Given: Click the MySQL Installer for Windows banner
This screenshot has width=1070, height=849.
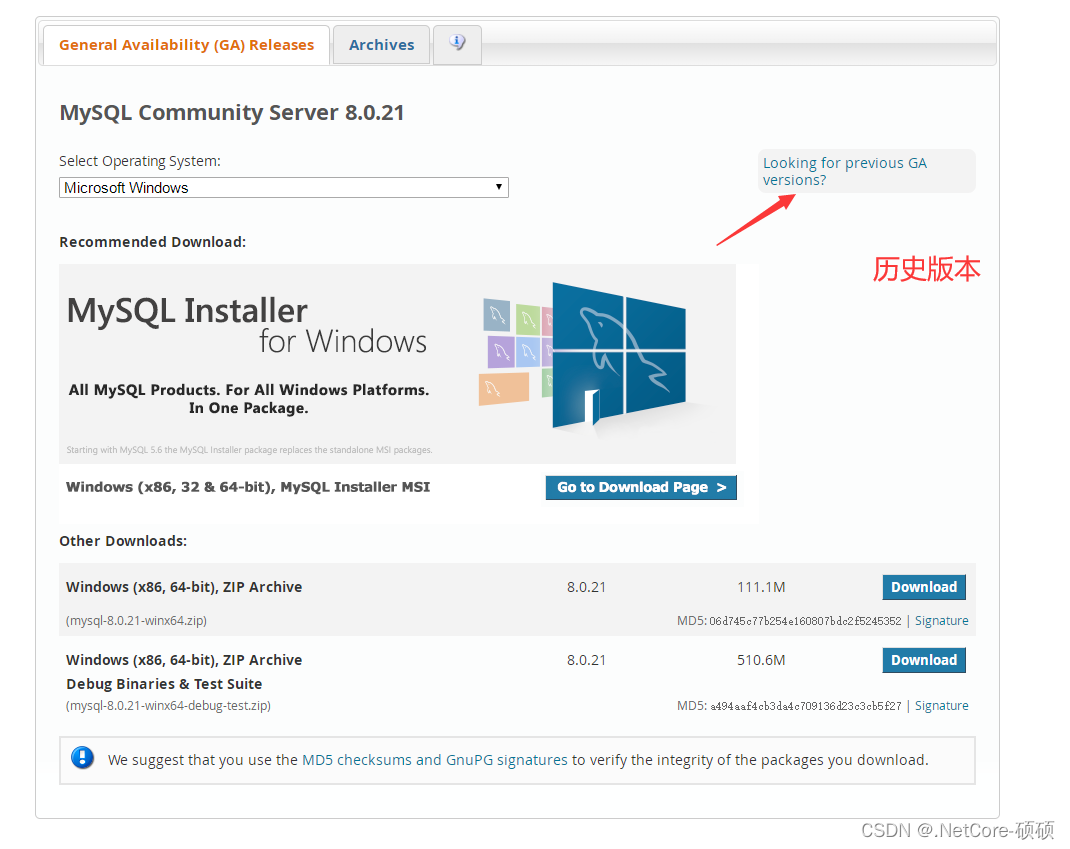Looking at the screenshot, I should [397, 364].
